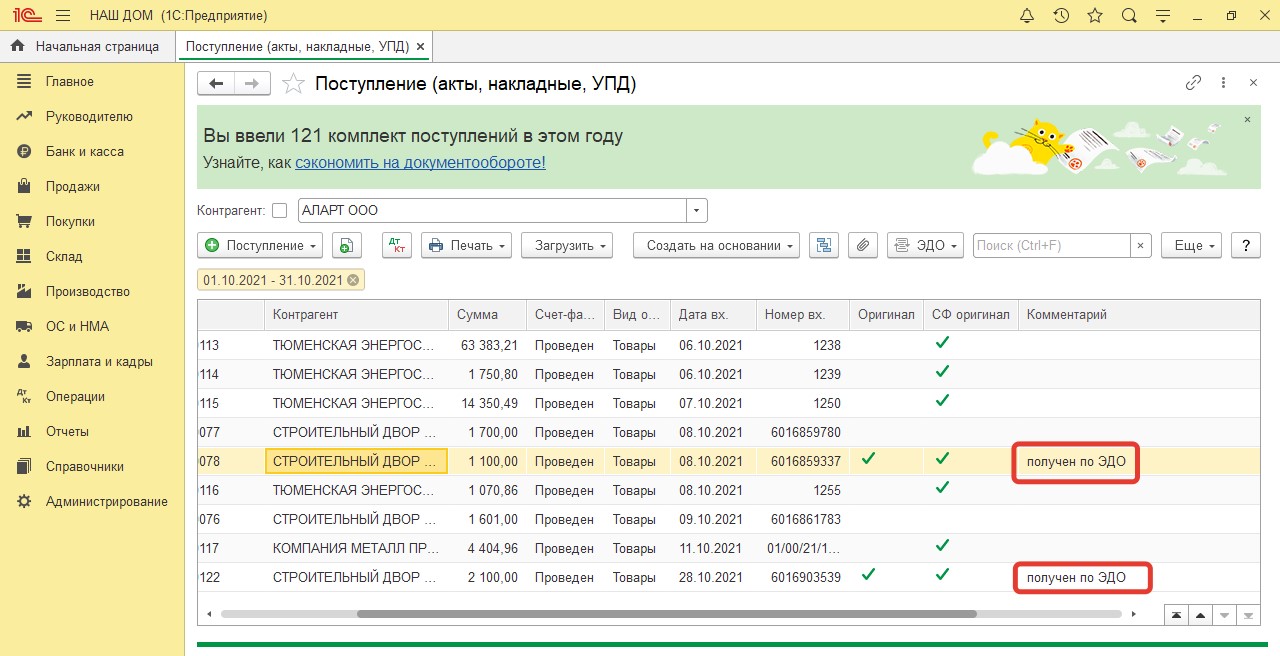1280x656 pixels.
Task: Toggle the Контрагент filter checkbox
Action: click(x=279, y=210)
